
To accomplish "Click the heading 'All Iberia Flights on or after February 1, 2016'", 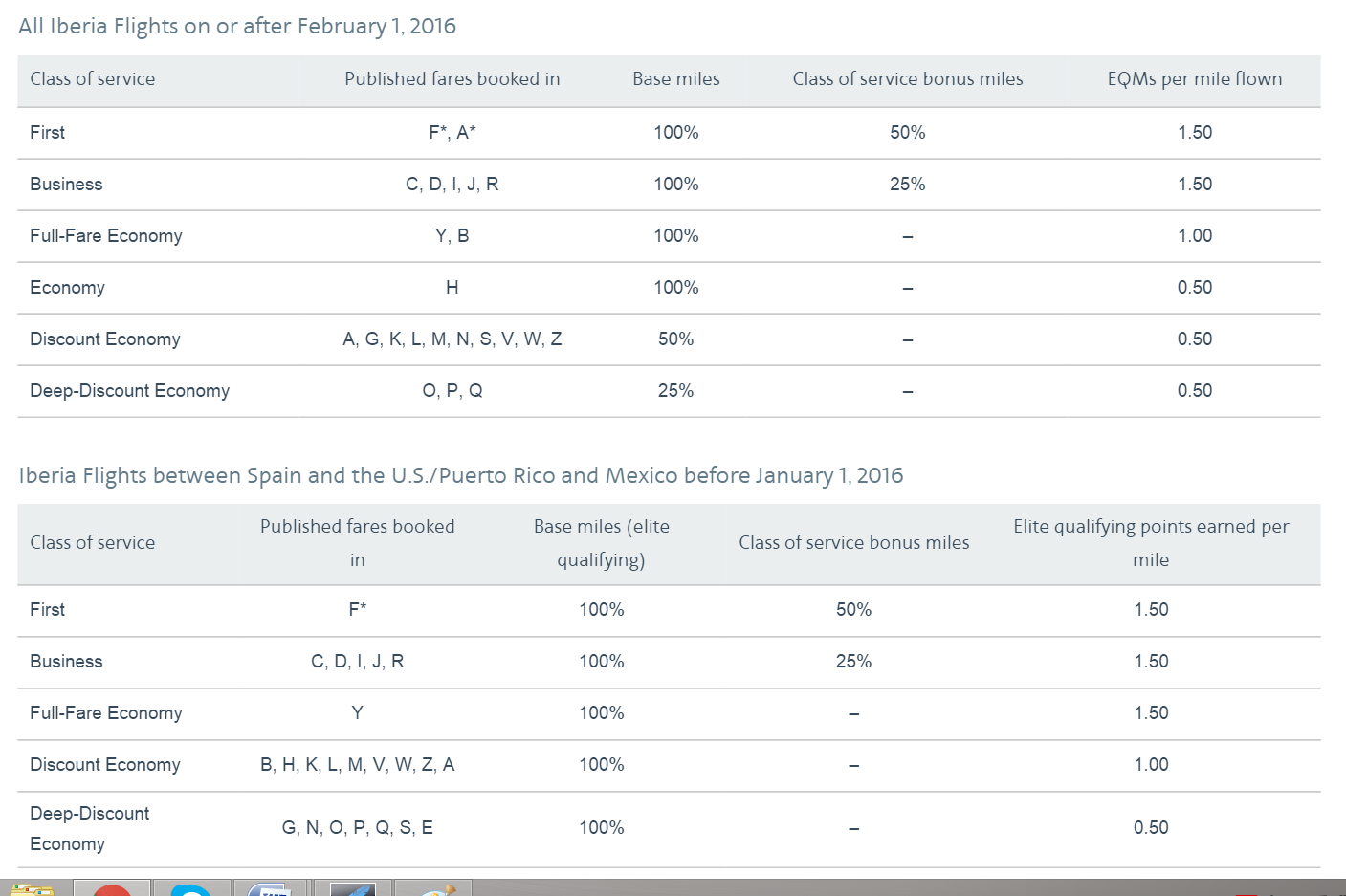I will pos(237,26).
